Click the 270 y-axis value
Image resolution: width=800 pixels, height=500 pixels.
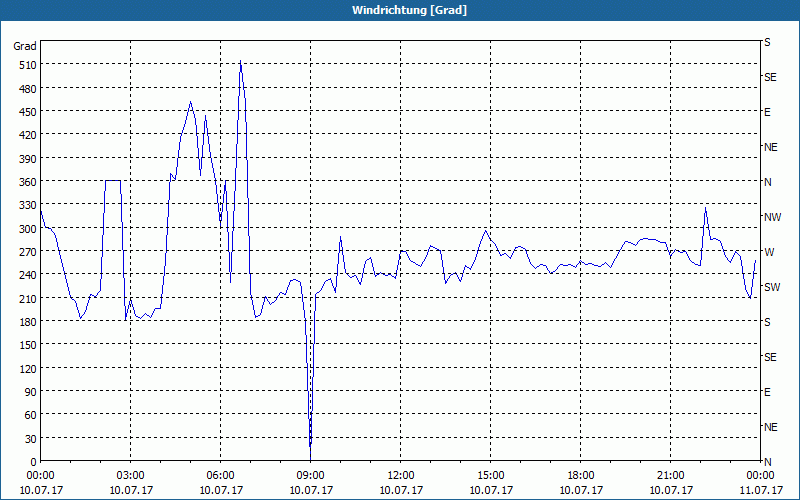pos(28,252)
